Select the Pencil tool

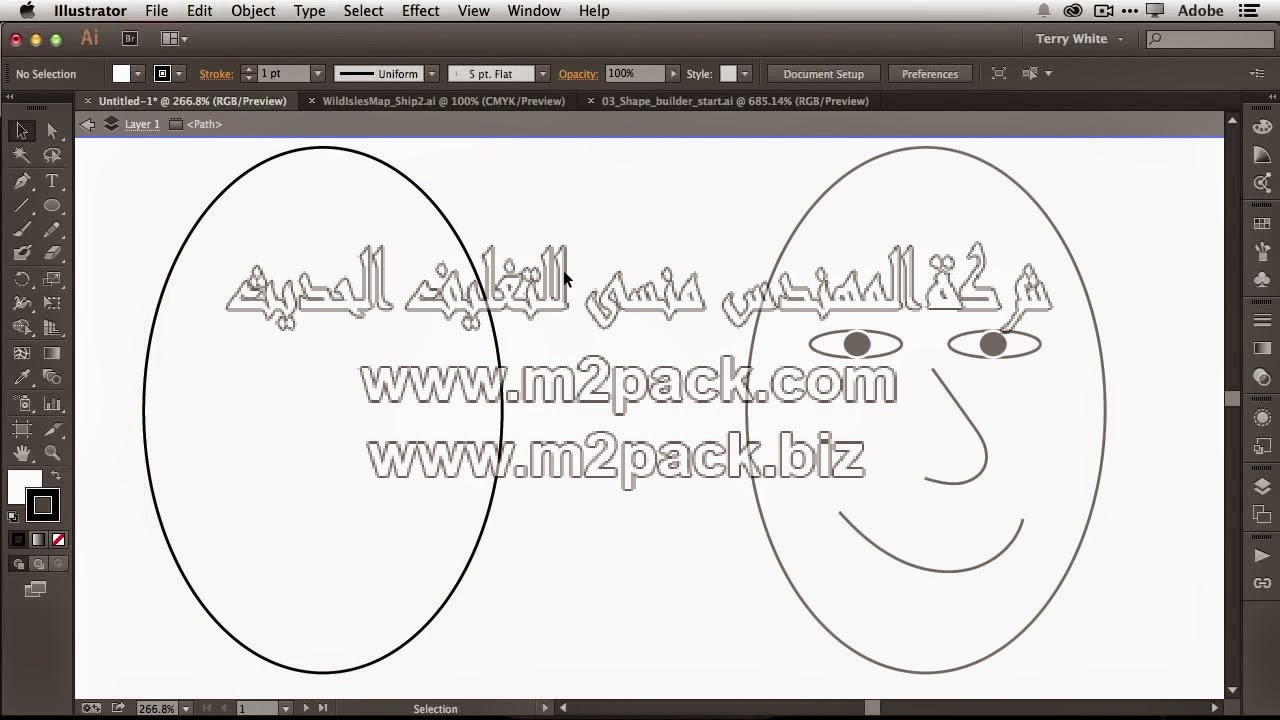(x=53, y=230)
